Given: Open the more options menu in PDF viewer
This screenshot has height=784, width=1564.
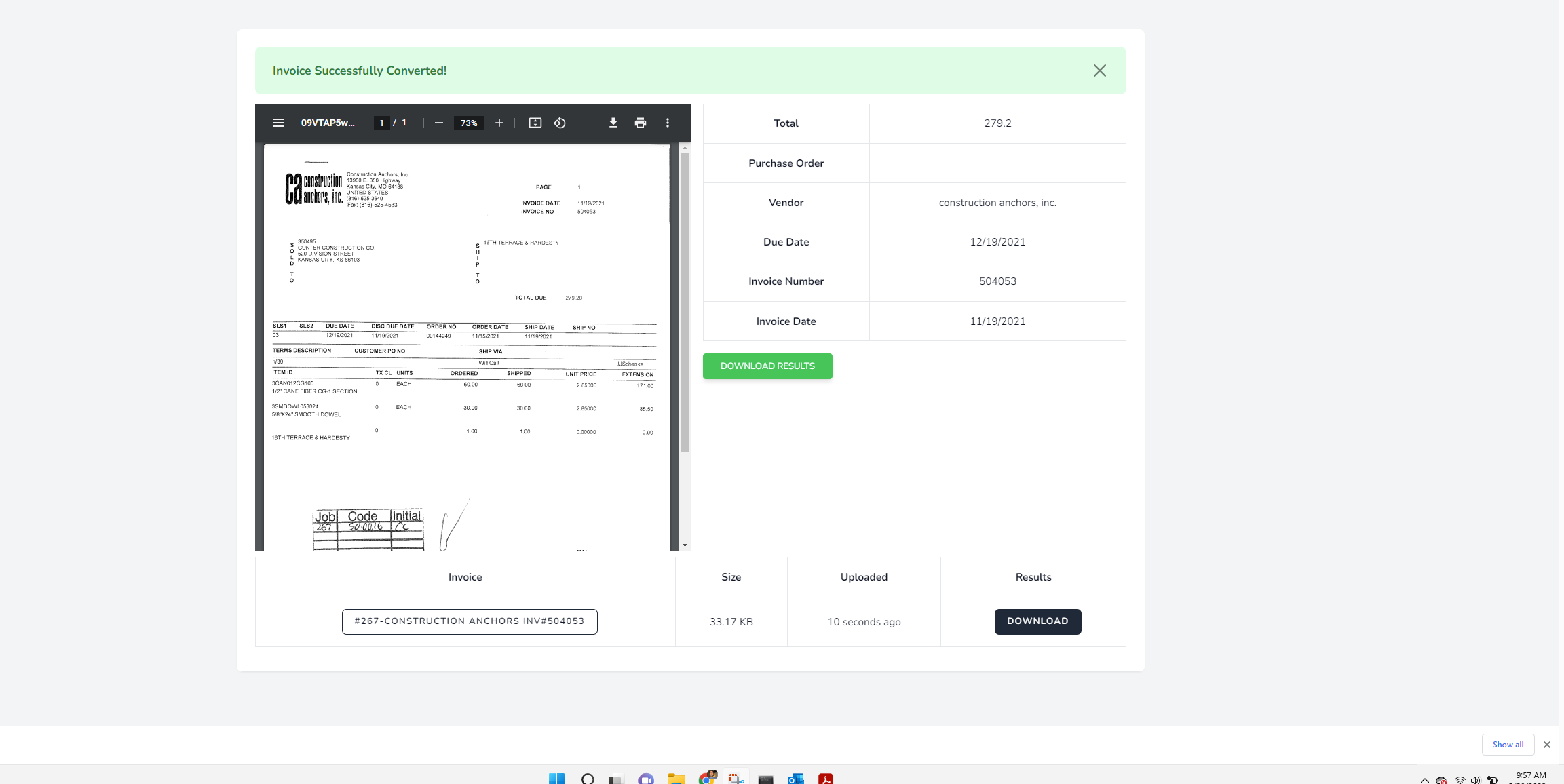Looking at the screenshot, I should tap(667, 123).
